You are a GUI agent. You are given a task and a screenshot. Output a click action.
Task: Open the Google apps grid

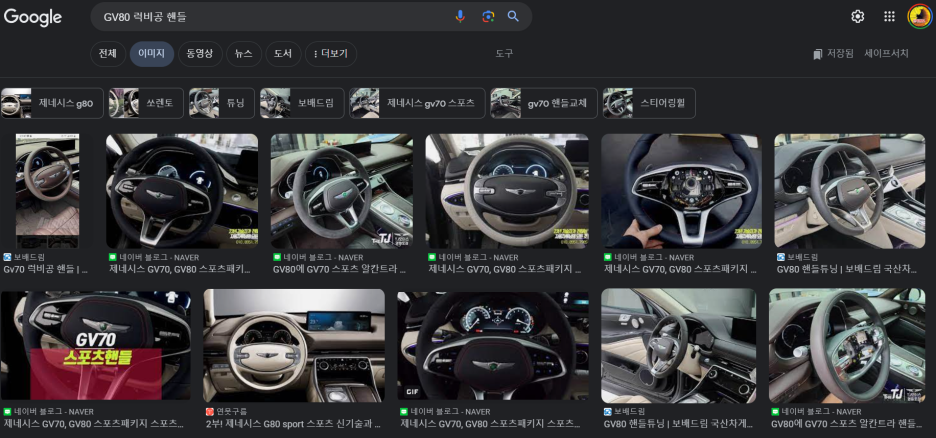pos(889,17)
